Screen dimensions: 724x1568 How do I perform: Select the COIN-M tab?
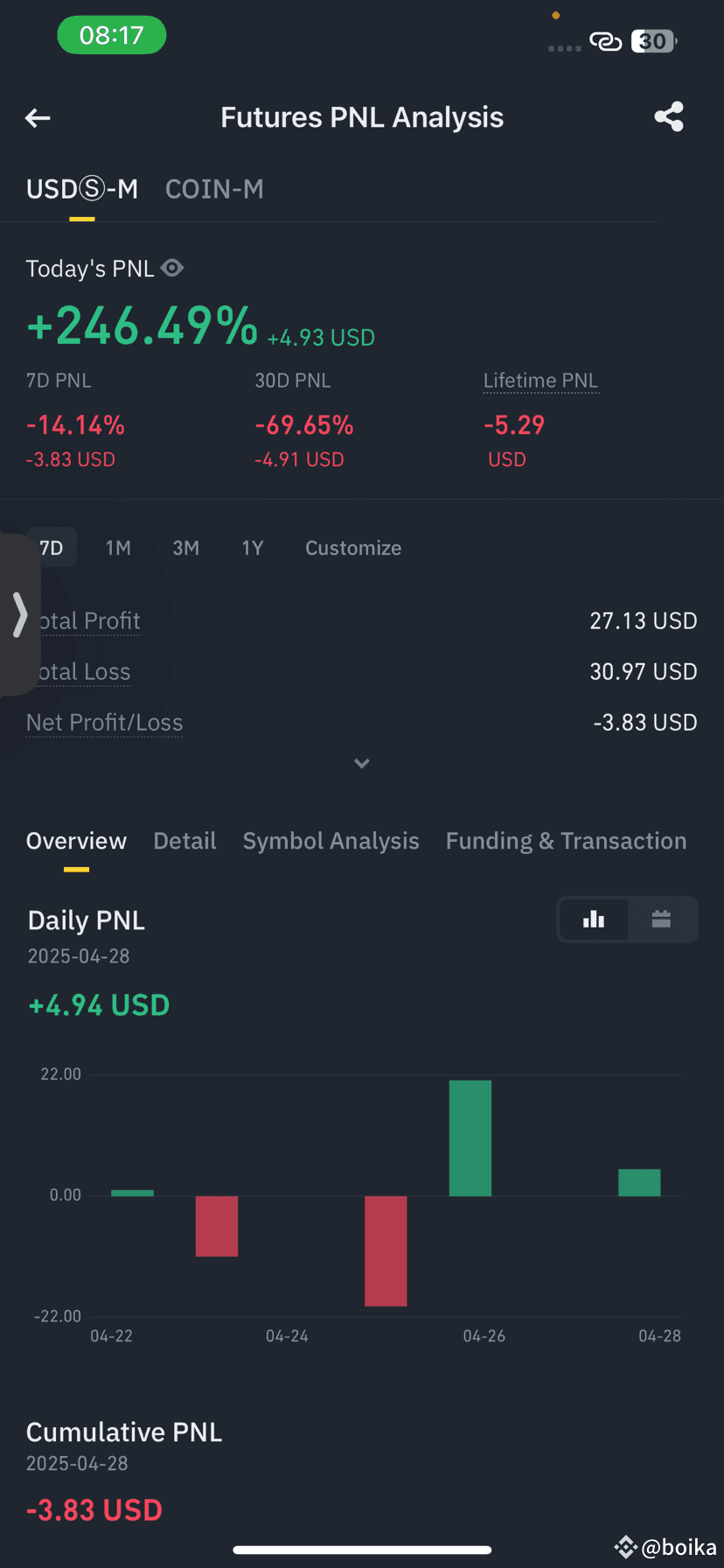pos(214,189)
